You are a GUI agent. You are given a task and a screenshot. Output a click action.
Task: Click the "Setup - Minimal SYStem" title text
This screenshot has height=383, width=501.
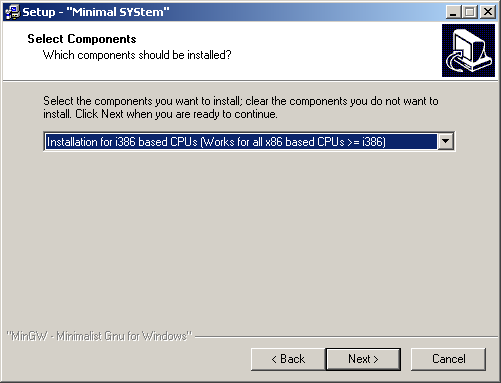pos(96,12)
